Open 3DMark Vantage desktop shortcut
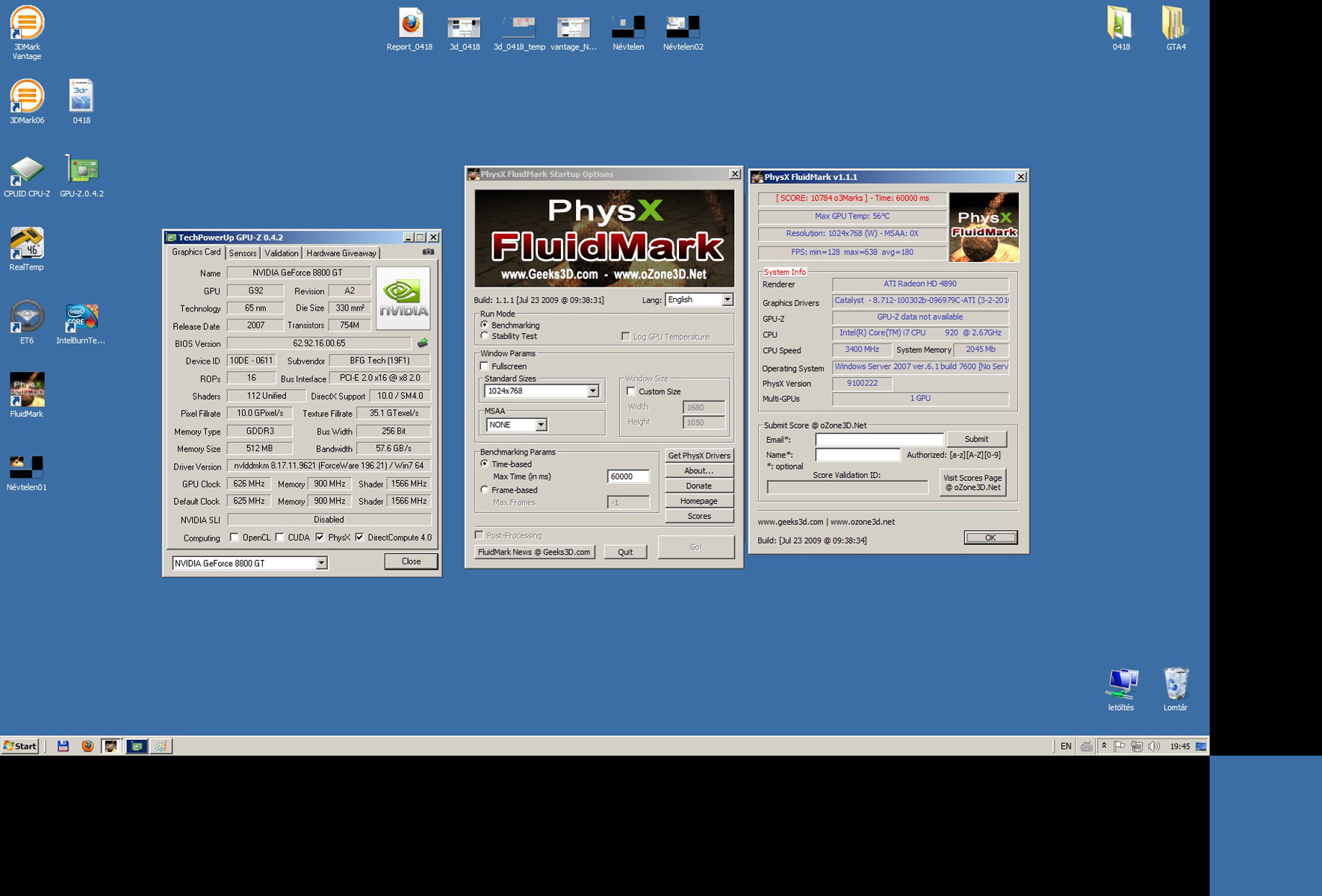This screenshot has width=1322, height=896. [x=27, y=33]
